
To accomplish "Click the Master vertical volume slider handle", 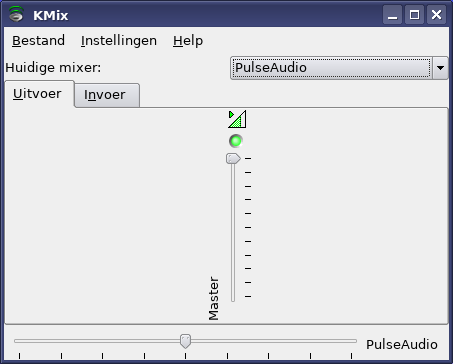I will pyautogui.click(x=233, y=158).
